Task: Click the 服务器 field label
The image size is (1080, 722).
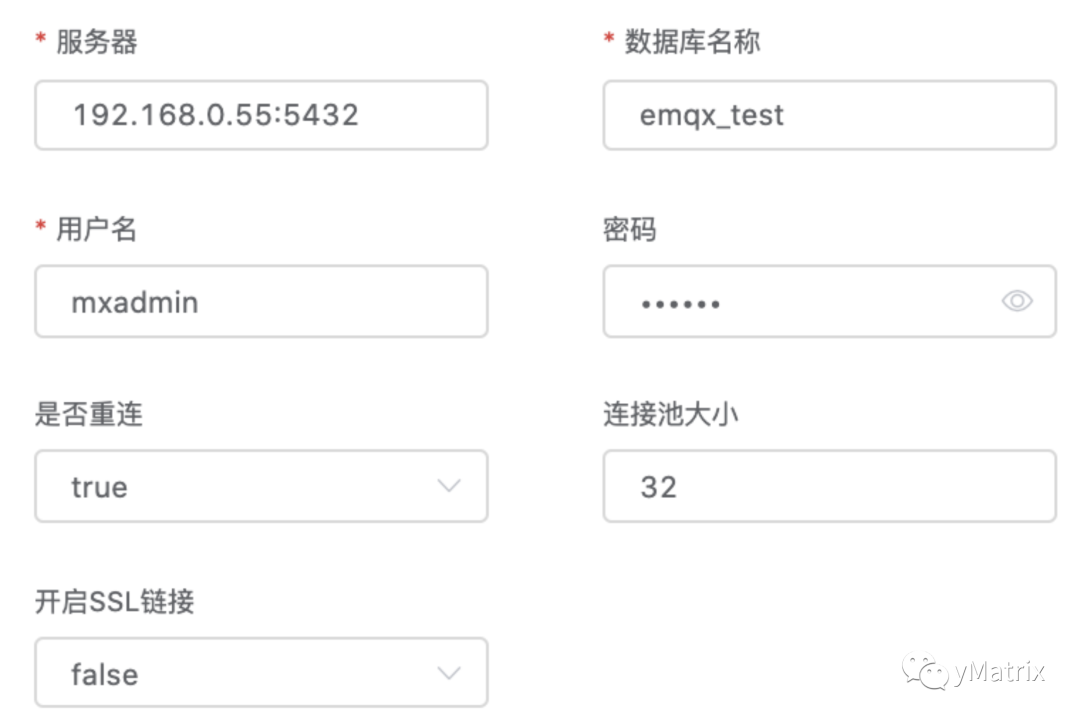Action: 96,42
